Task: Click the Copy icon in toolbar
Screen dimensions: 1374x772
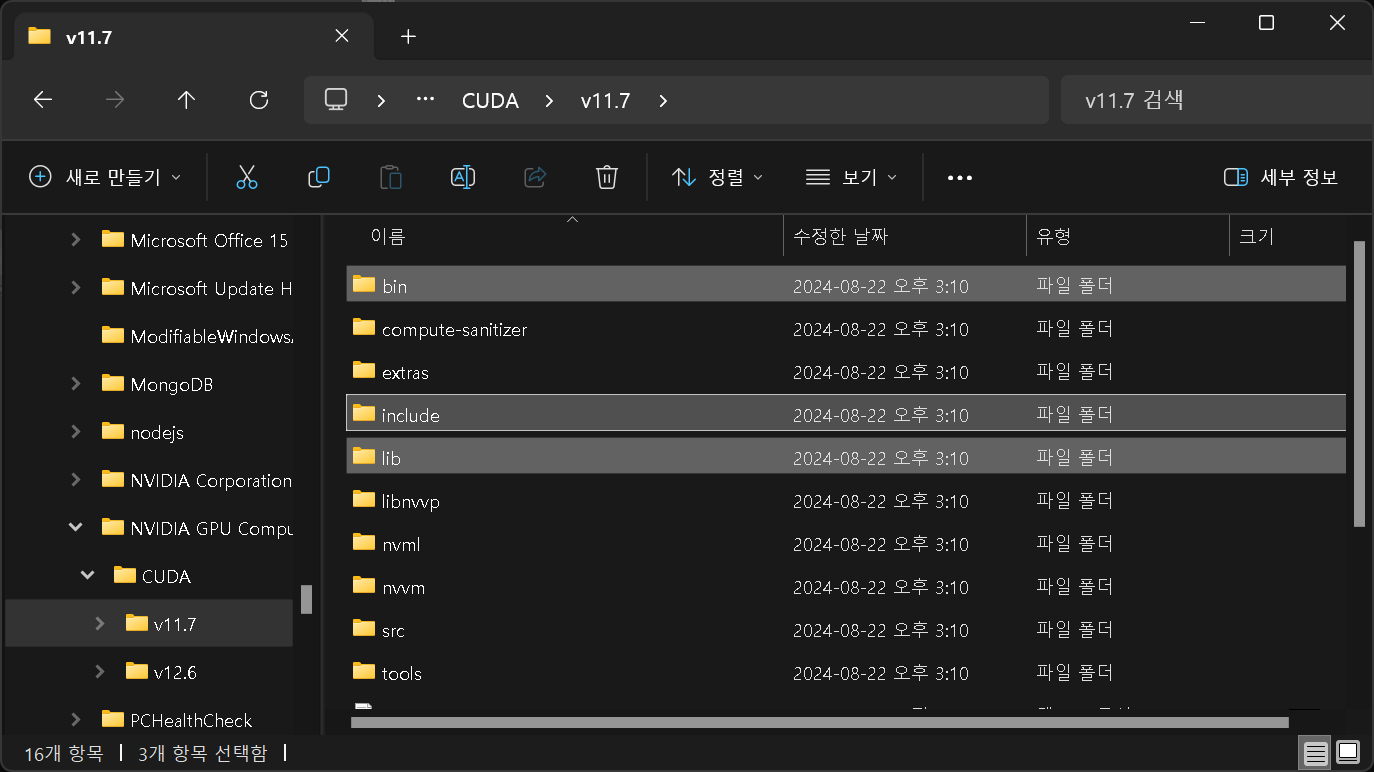Action: click(x=319, y=177)
